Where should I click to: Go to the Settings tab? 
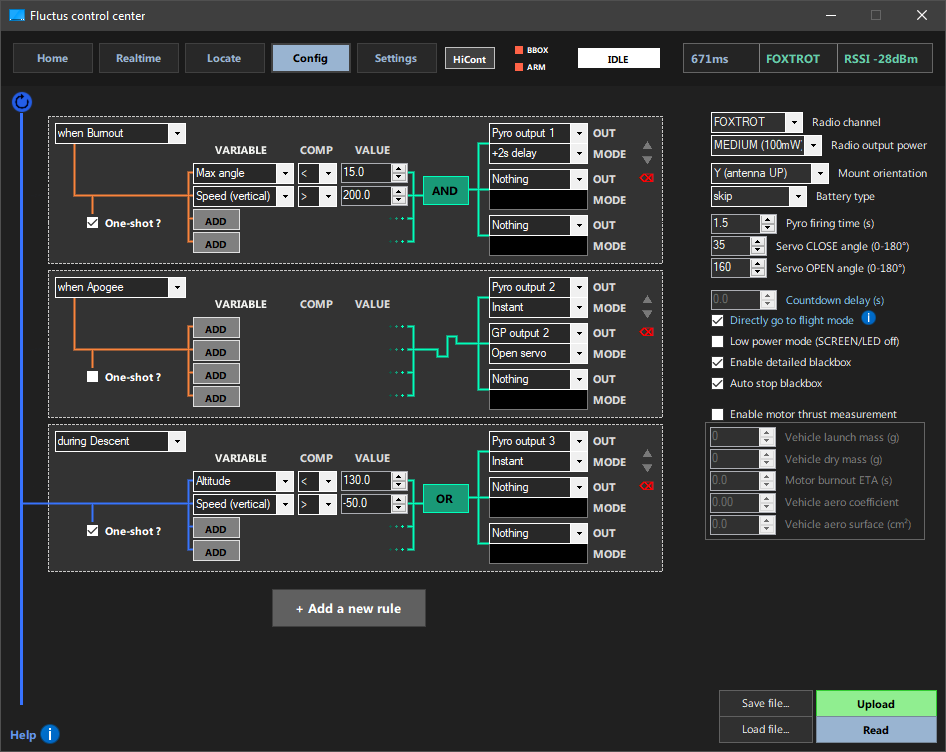[396, 58]
